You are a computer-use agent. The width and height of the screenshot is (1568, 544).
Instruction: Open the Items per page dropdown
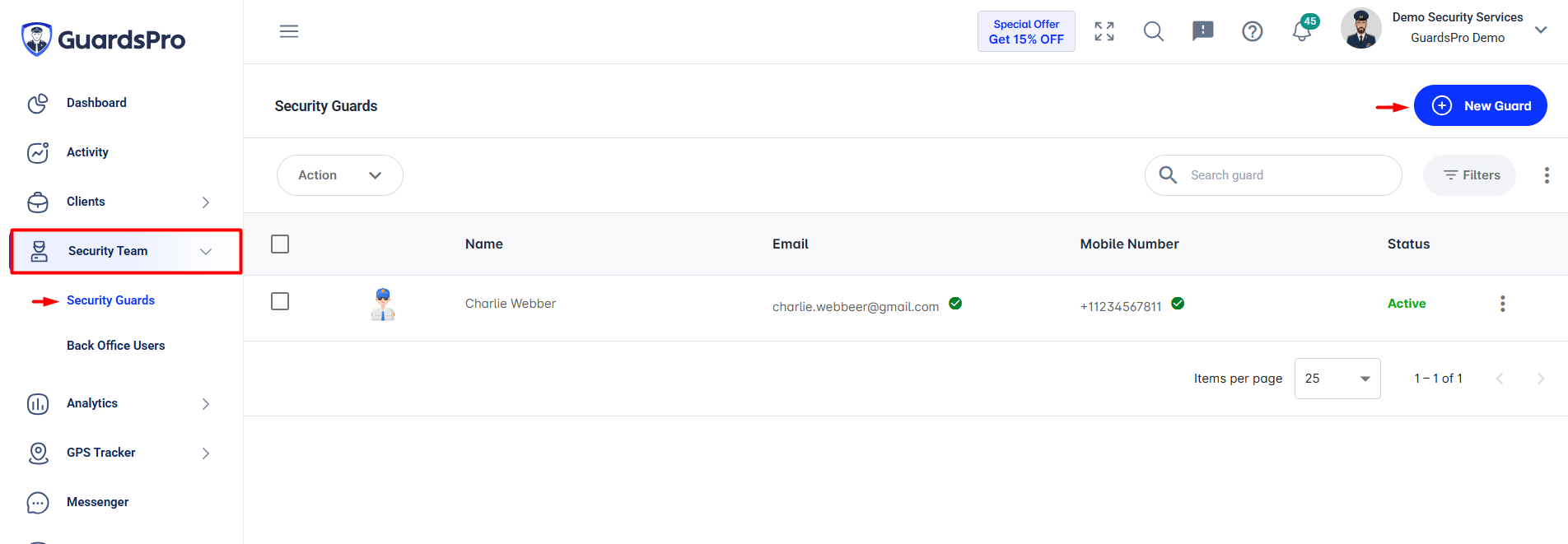coord(1337,379)
